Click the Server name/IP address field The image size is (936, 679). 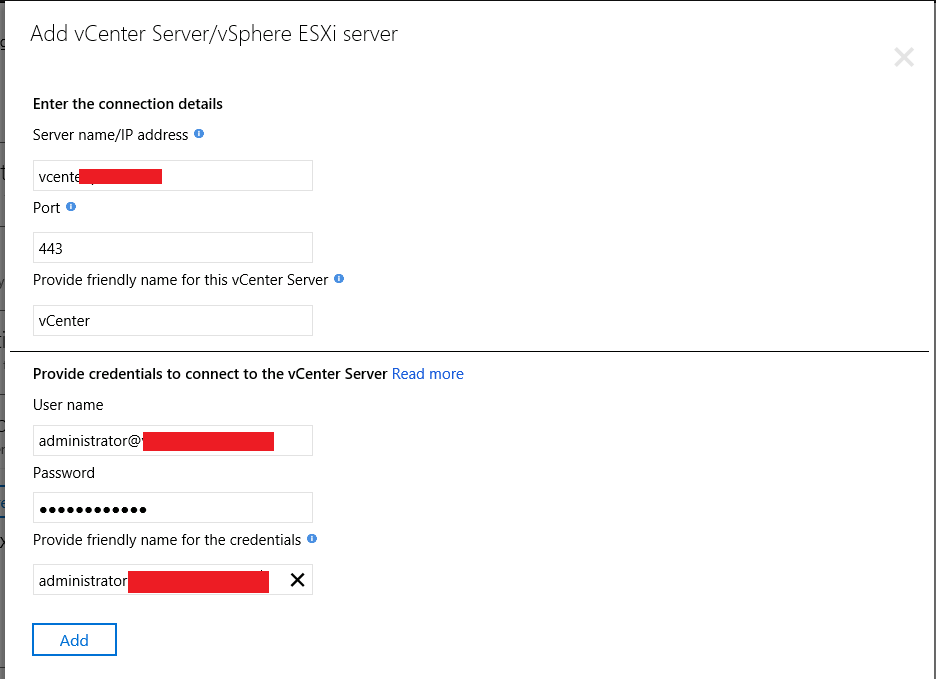(173, 176)
